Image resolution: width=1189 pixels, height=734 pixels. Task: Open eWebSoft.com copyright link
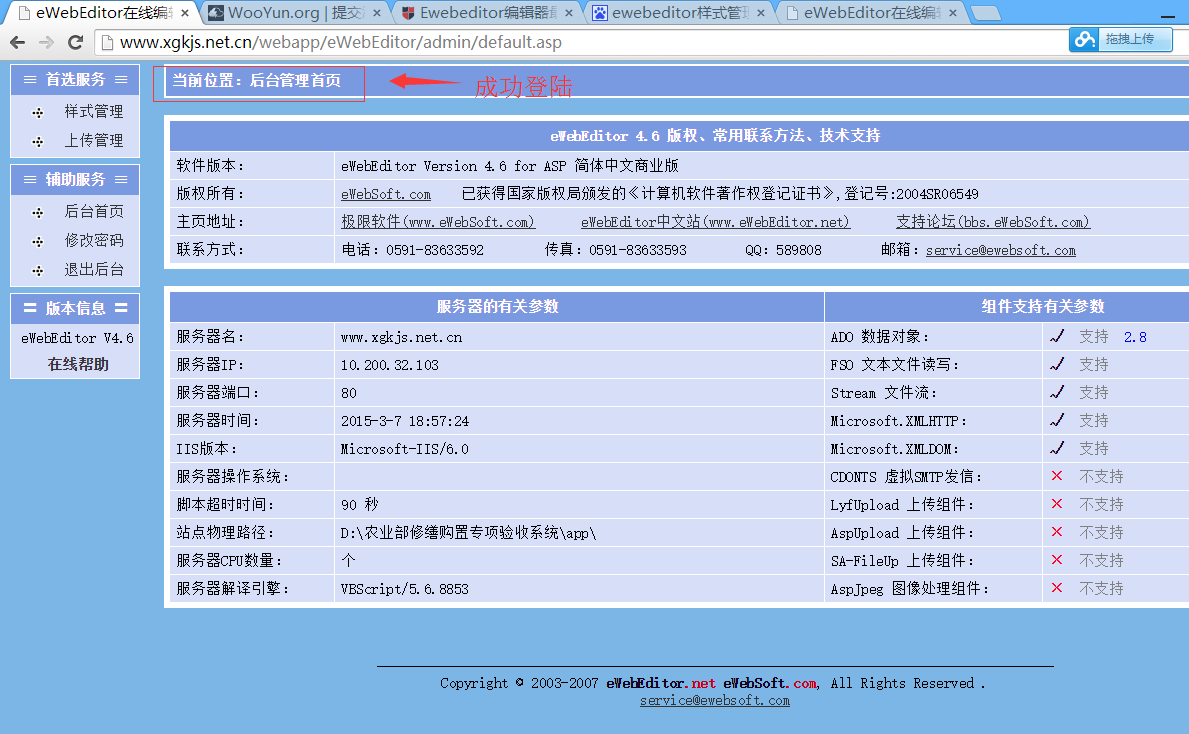(x=386, y=194)
